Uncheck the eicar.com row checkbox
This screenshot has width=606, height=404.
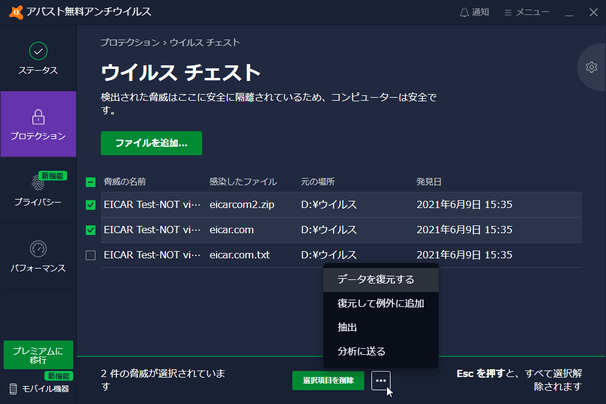pyautogui.click(x=90, y=230)
